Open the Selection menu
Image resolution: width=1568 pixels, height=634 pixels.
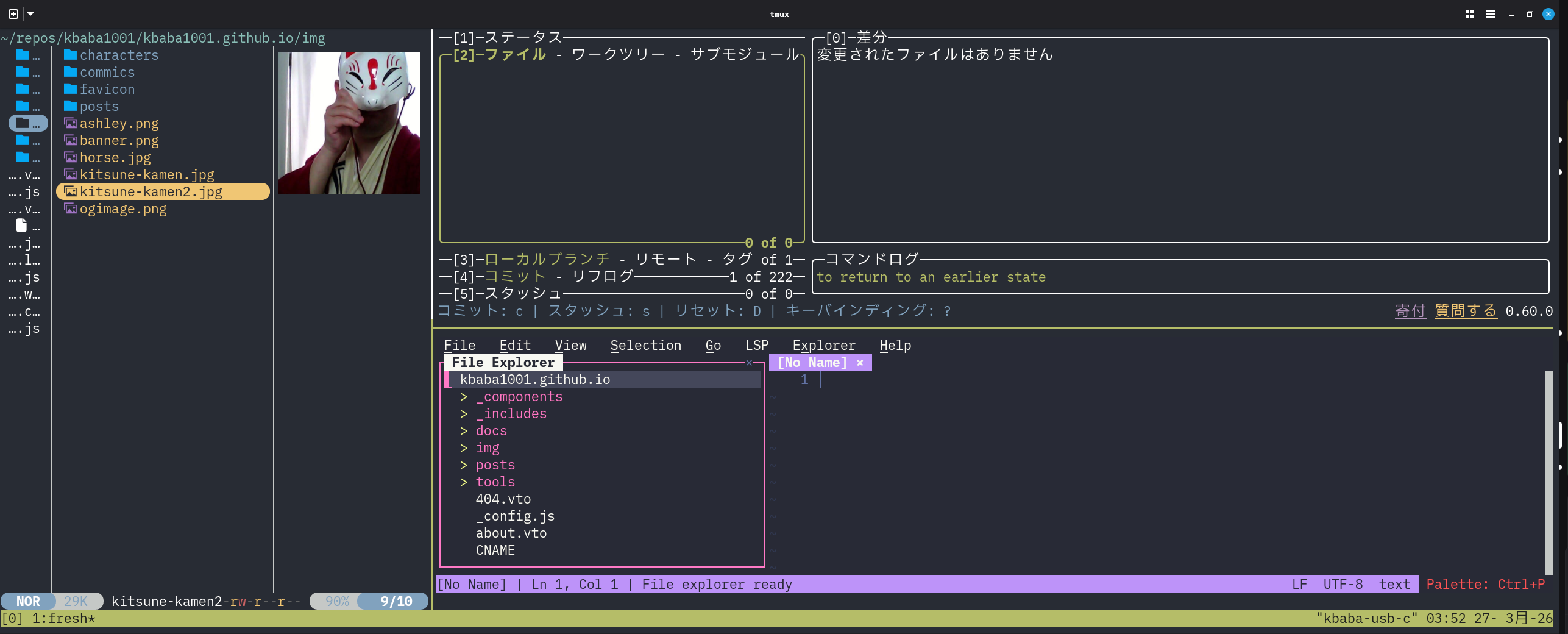[x=645, y=346]
